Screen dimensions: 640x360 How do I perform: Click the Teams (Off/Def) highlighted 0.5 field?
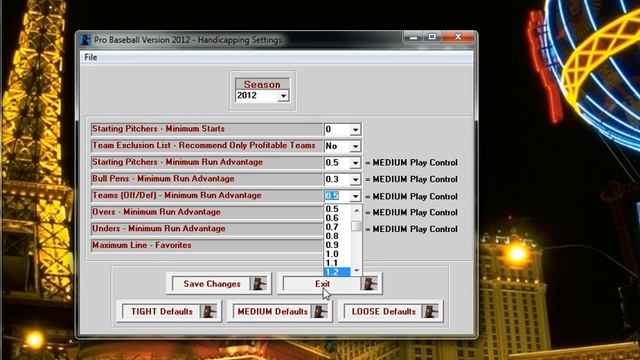tap(337, 196)
